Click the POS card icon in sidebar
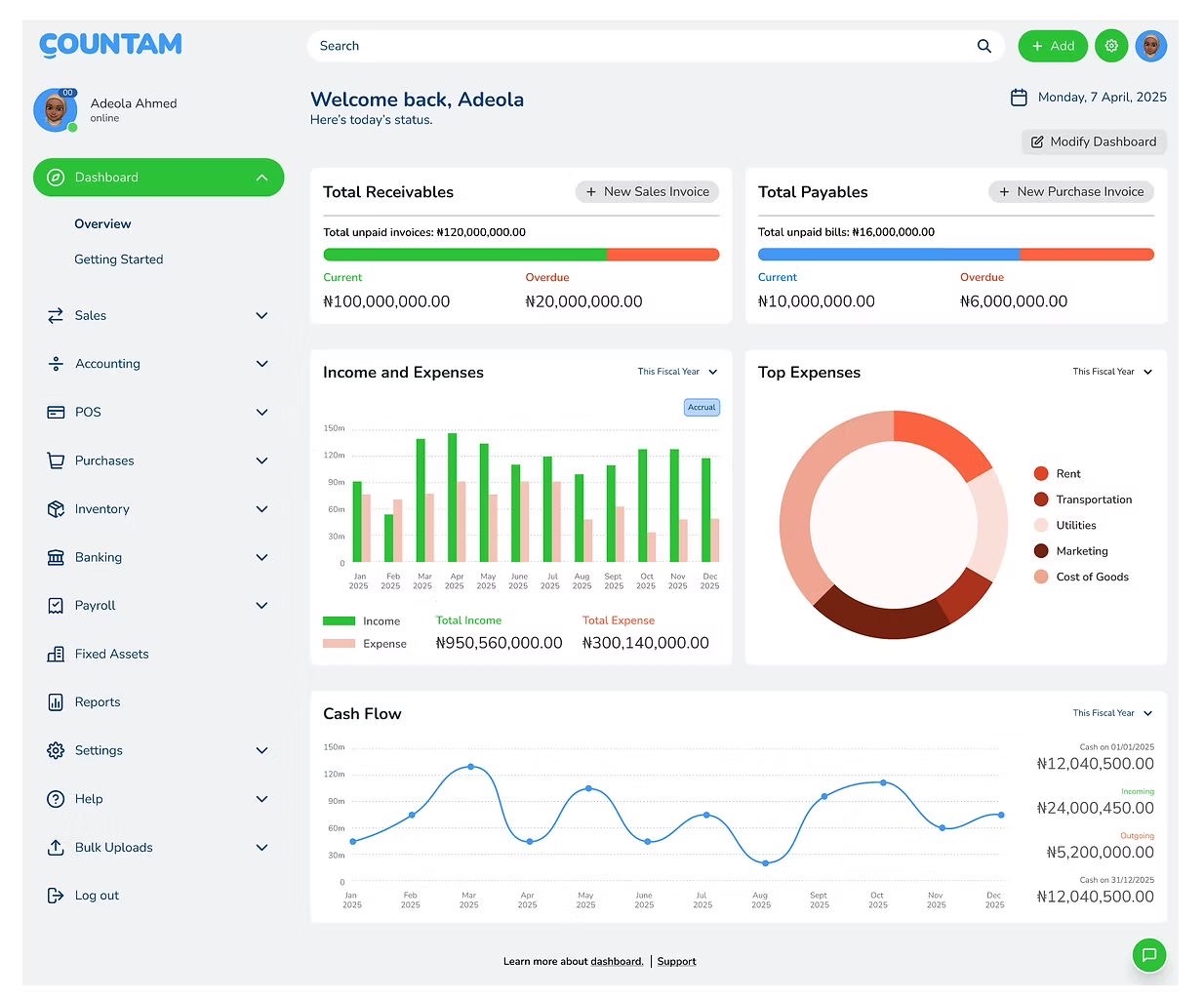The height and width of the screenshot is (999, 1204). 56,412
